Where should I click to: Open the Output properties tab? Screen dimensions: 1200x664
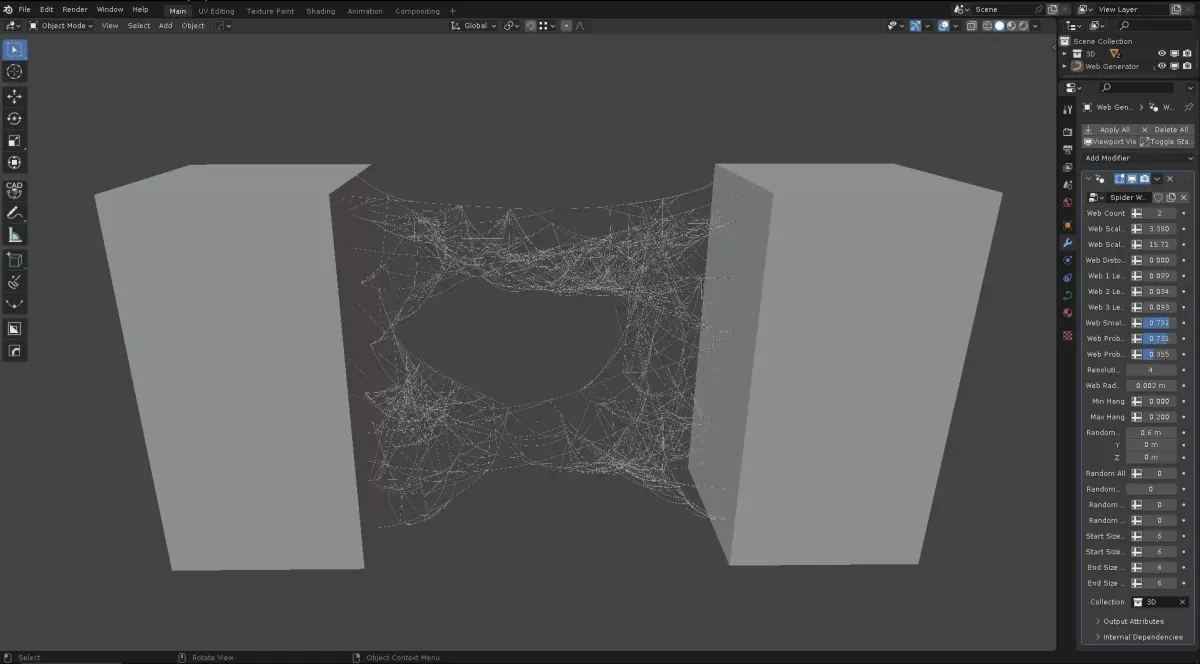click(x=1068, y=150)
